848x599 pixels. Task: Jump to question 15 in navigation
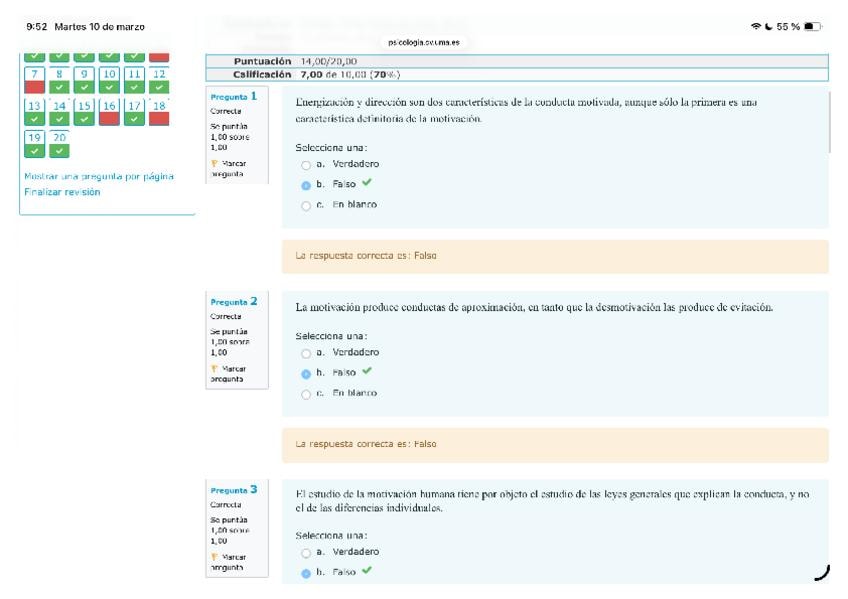(x=84, y=112)
